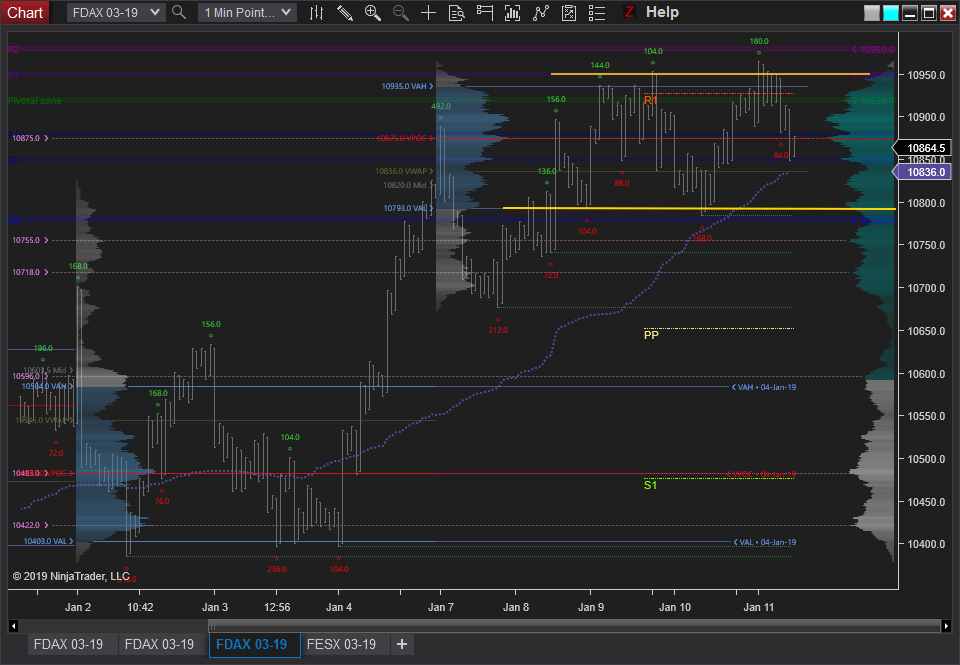The height and width of the screenshot is (665, 960).
Task: Click the orange R1 pivot label
Action: [651, 100]
